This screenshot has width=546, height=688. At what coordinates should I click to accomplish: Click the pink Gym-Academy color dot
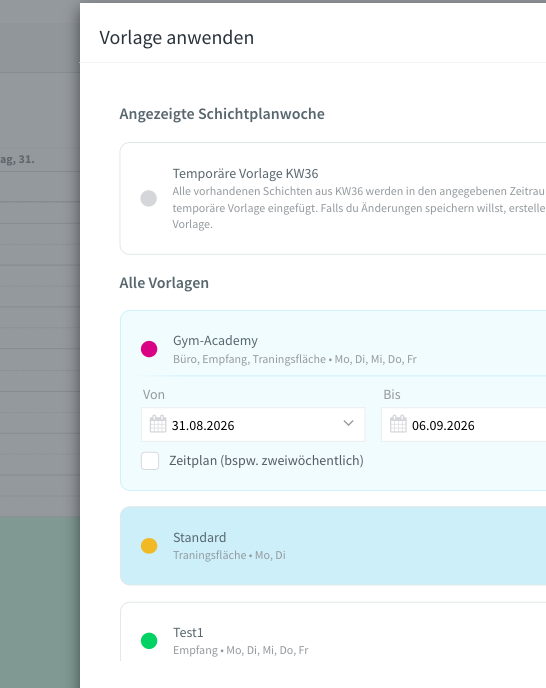coord(149,349)
